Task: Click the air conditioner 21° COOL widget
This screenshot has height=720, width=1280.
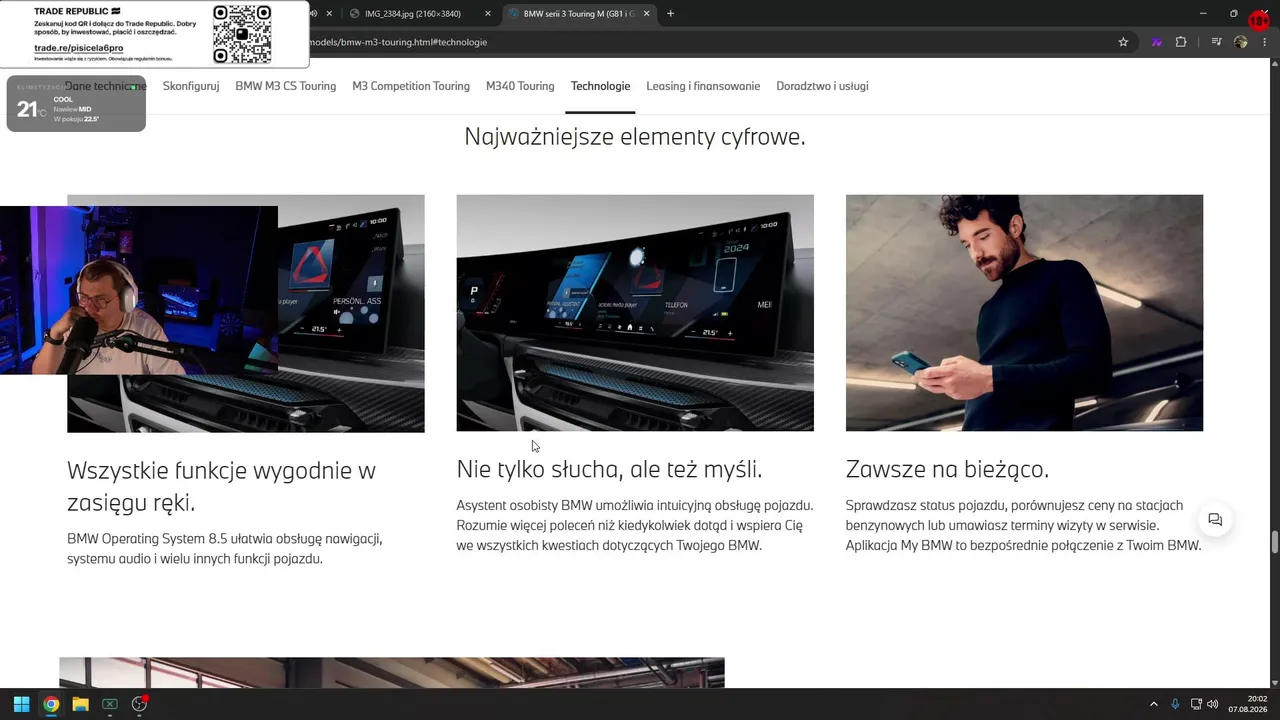Action: click(76, 104)
